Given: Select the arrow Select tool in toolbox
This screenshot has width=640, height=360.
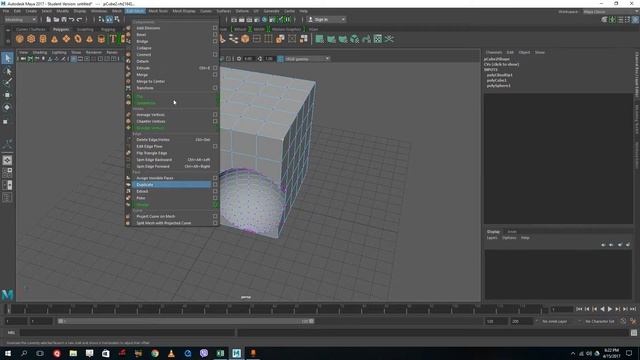Looking at the screenshot, I should coord(7,58).
